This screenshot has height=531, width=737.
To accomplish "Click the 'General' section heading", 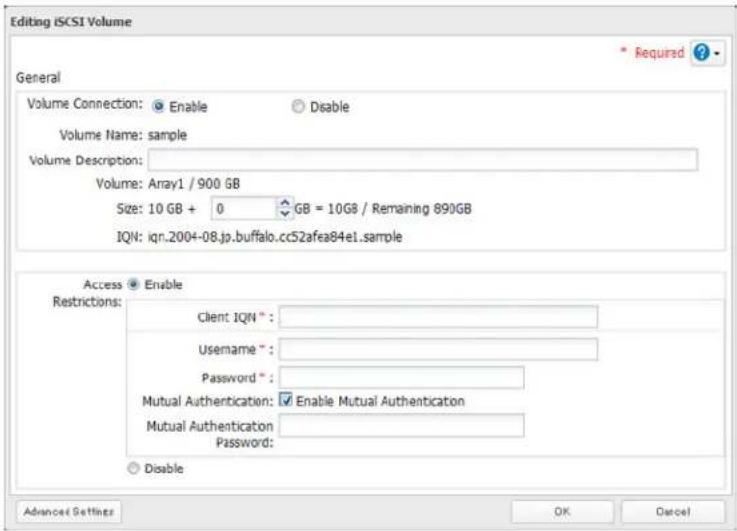I will point(38,78).
